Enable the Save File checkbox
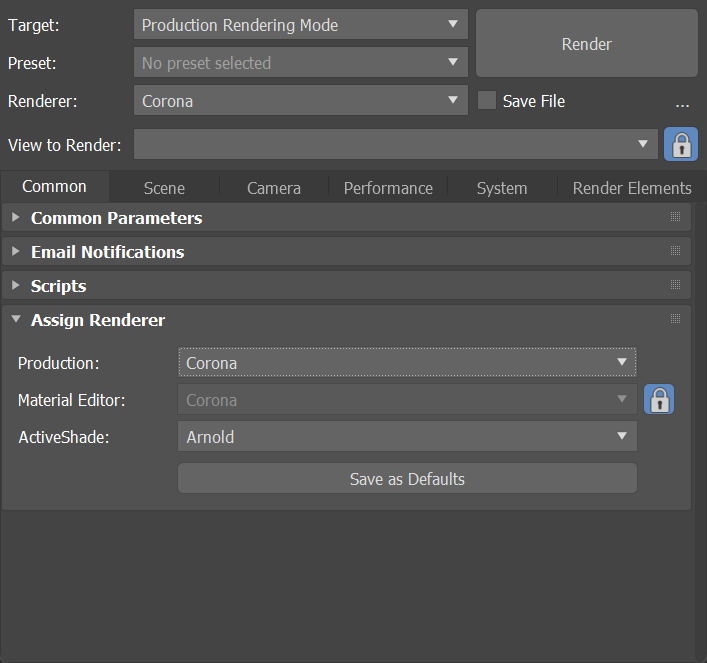Viewport: 707px width, 663px height. 487,101
